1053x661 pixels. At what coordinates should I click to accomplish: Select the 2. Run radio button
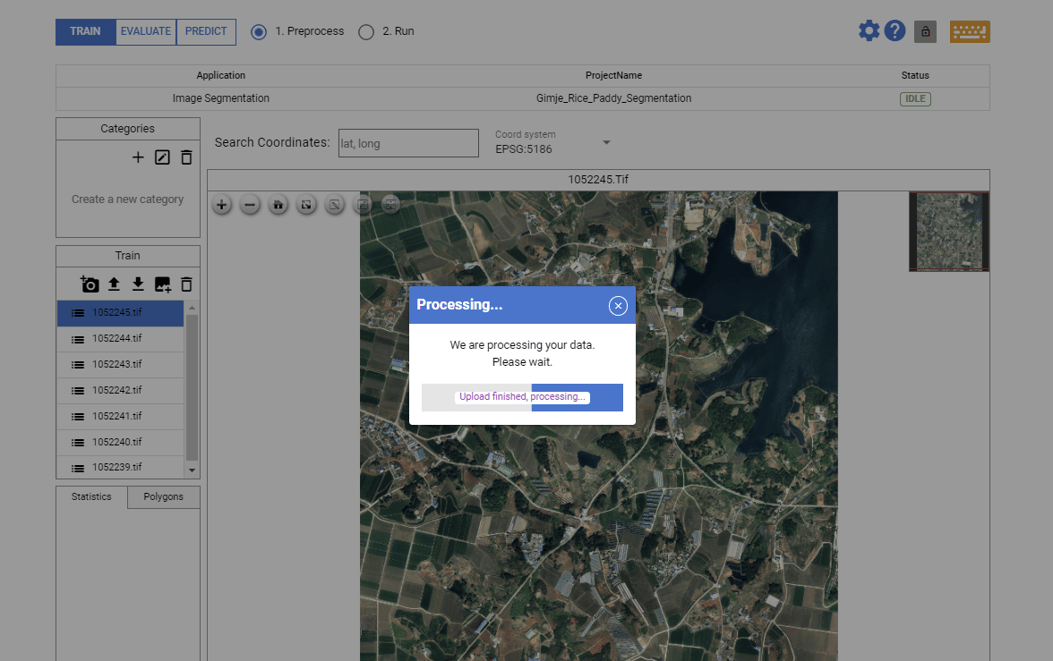click(x=366, y=31)
